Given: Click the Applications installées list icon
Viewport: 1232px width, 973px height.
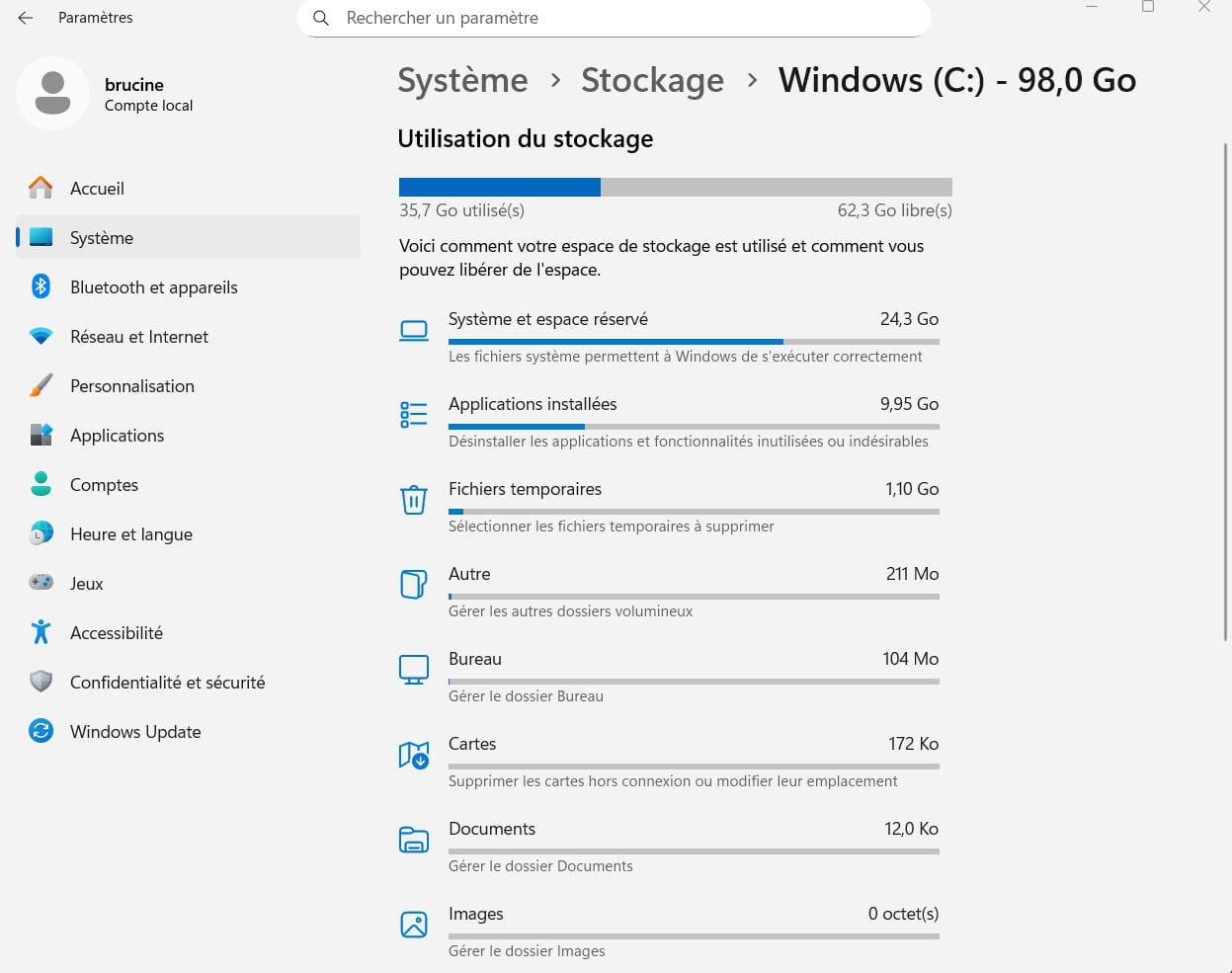Looking at the screenshot, I should [414, 415].
